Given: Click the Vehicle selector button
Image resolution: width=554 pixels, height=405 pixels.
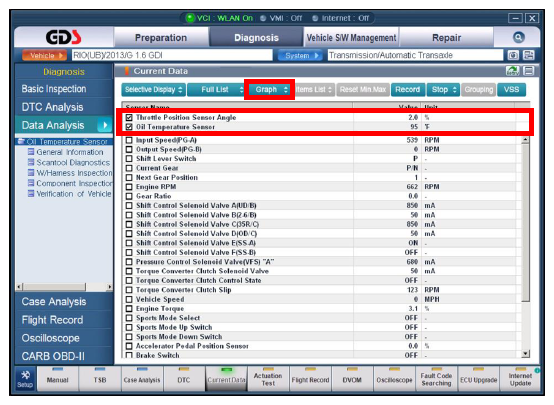Looking at the screenshot, I should pyautogui.click(x=45, y=55).
